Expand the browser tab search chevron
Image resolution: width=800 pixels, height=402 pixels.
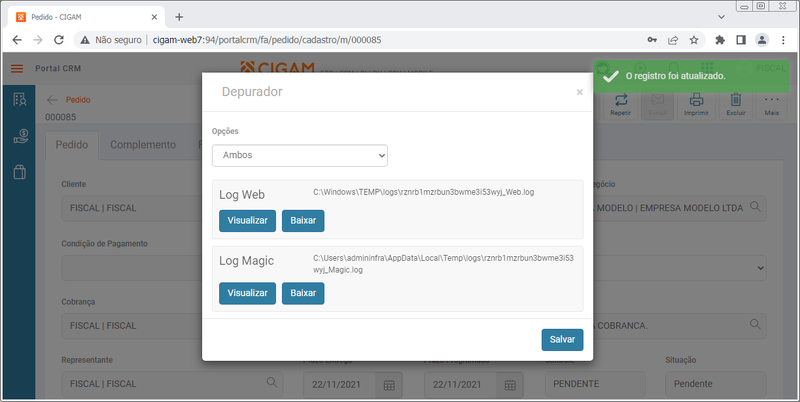[721, 17]
